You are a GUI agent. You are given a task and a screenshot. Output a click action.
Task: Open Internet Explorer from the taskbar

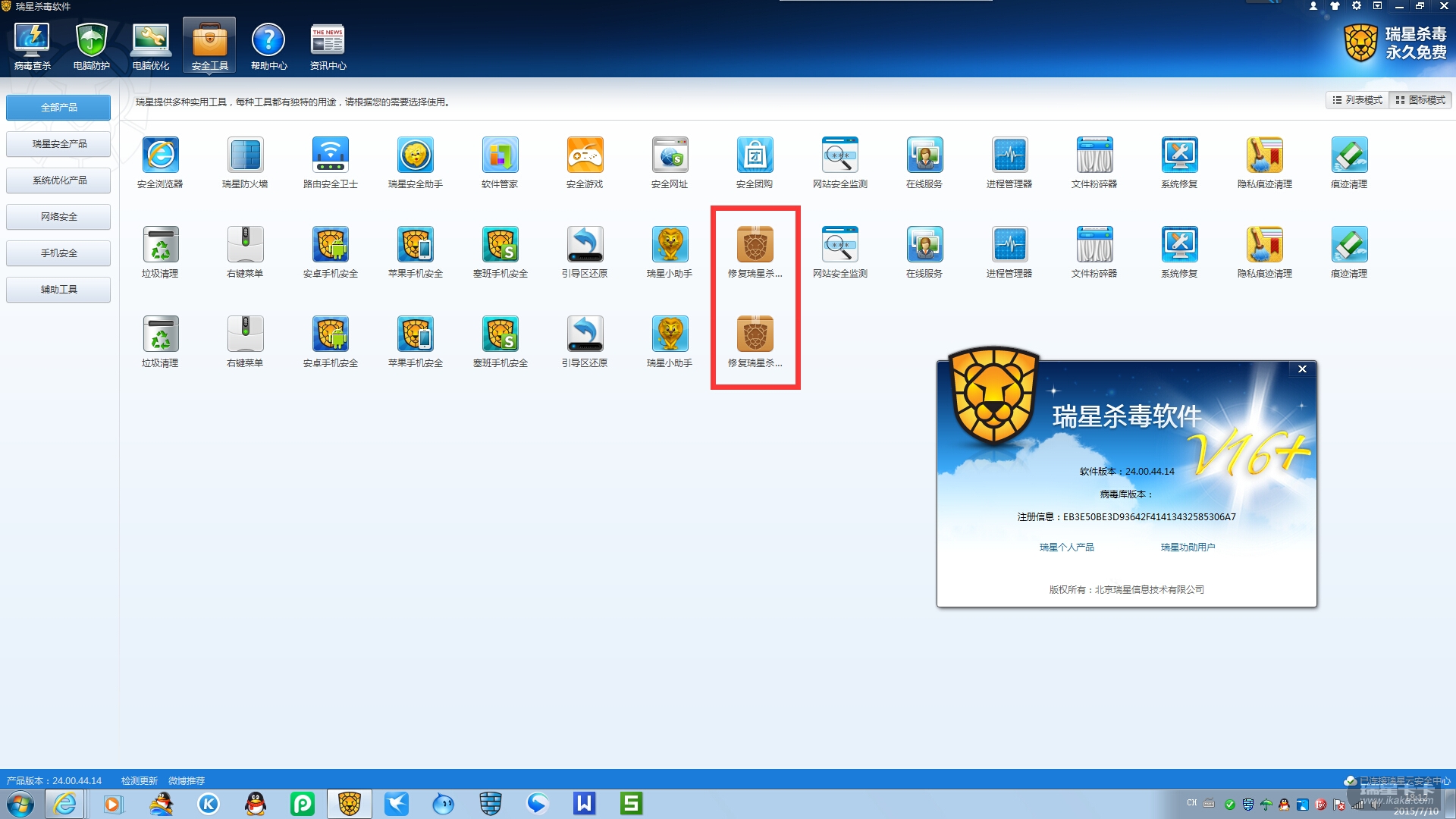click(65, 804)
